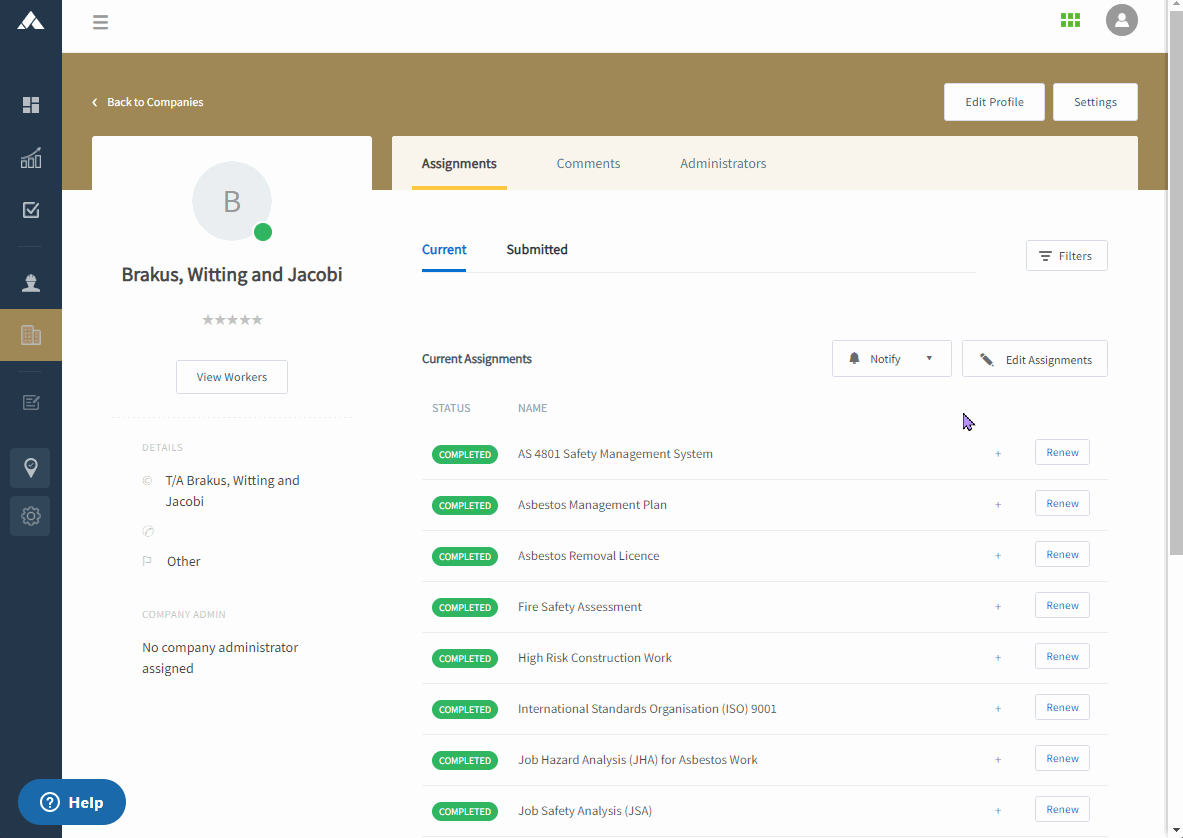Open the user profile avatar menu
Viewport: 1183px width, 838px height.
[1121, 20]
